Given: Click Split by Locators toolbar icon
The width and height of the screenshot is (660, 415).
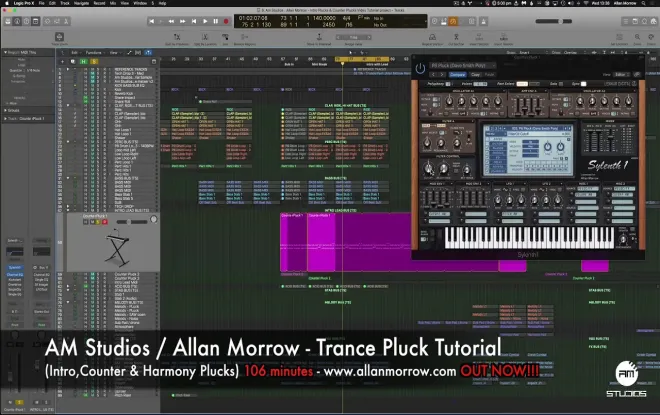Looking at the screenshot, I should pyautogui.click(x=205, y=37).
